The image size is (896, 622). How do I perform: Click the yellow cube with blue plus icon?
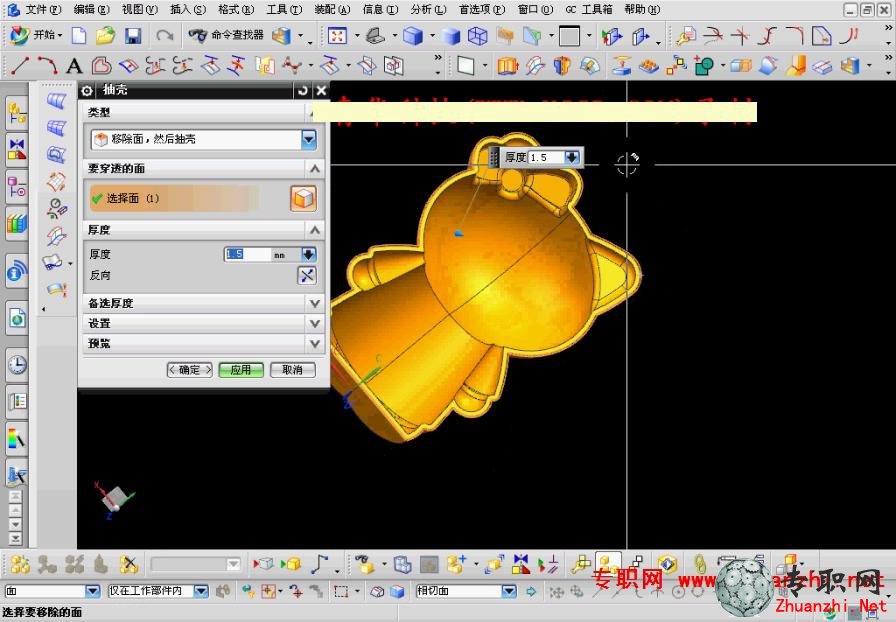457,564
